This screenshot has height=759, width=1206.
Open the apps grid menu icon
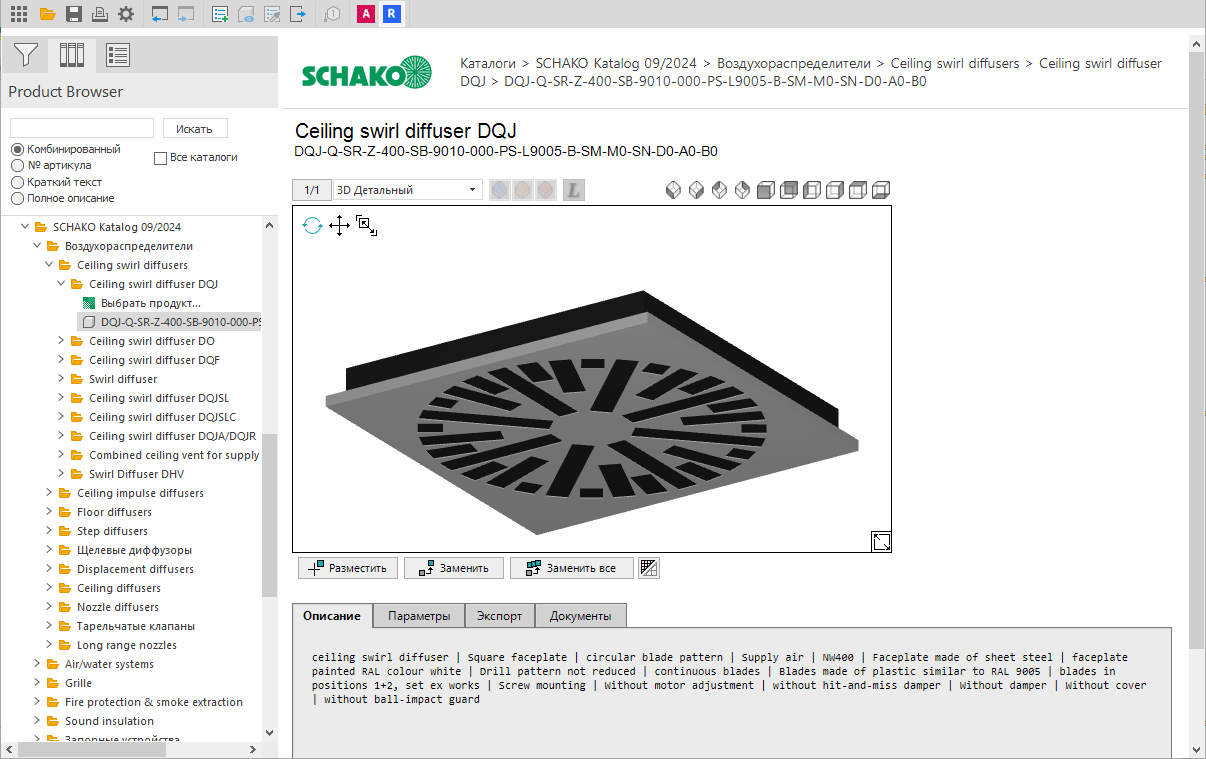coord(19,14)
